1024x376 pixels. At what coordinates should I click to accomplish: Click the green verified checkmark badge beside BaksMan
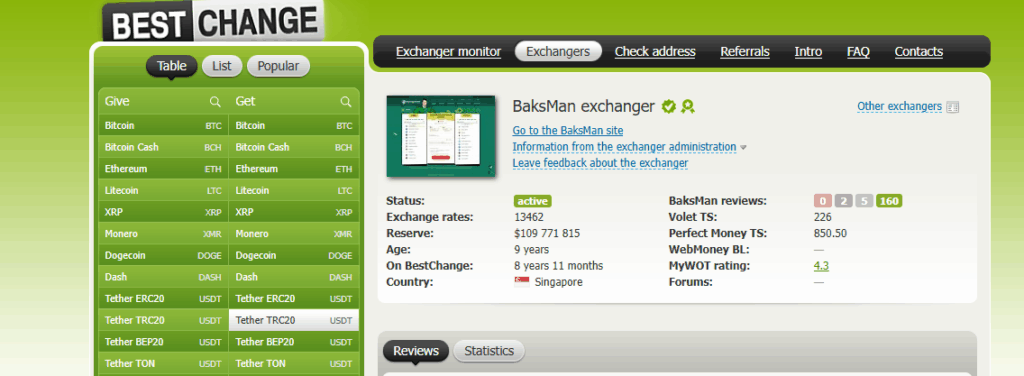coord(668,106)
